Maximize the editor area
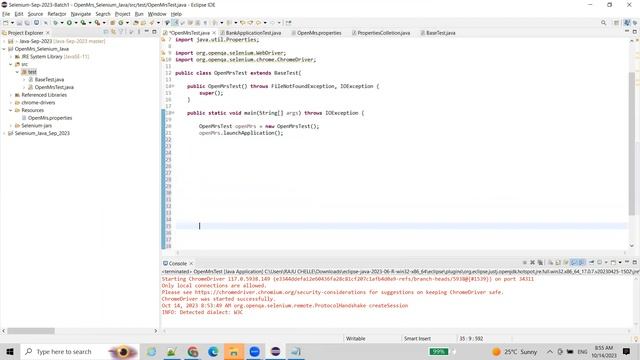 click(x=635, y=32)
